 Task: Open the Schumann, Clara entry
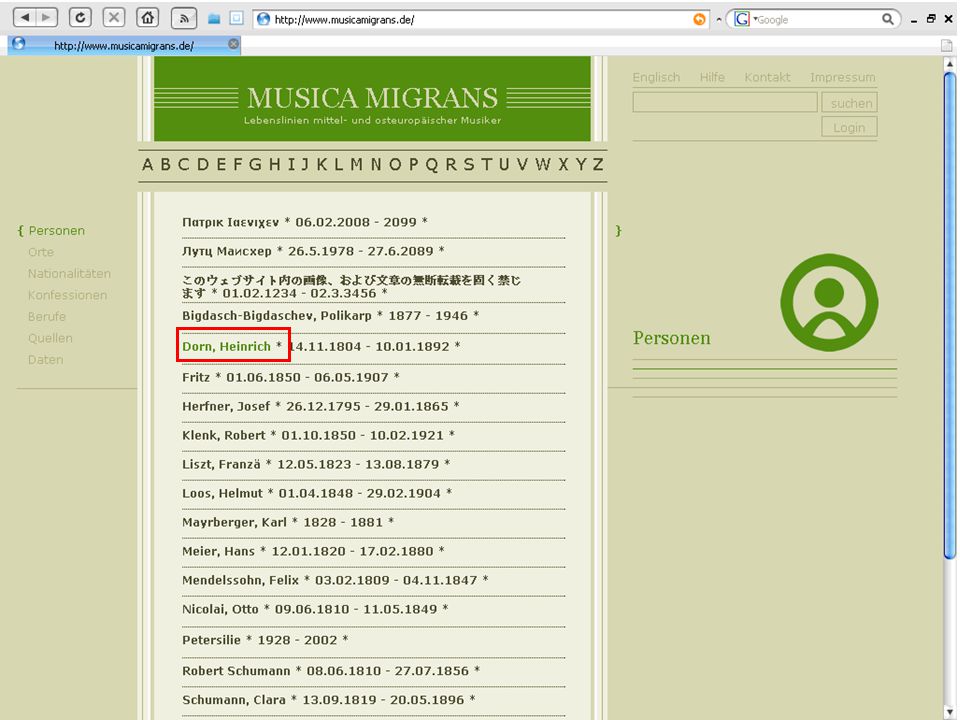click(233, 700)
